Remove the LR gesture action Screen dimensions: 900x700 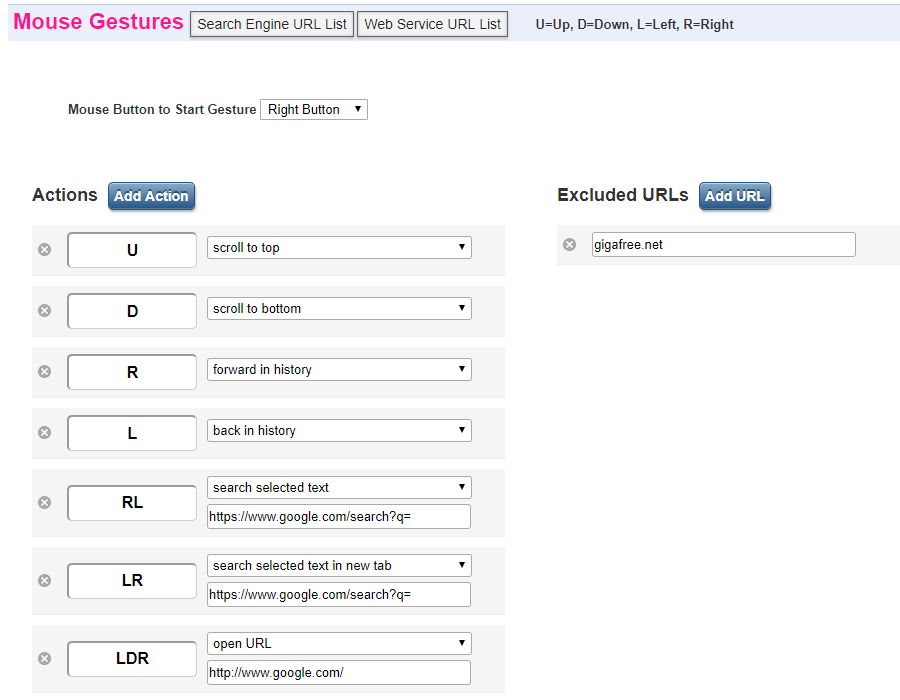(x=44, y=581)
